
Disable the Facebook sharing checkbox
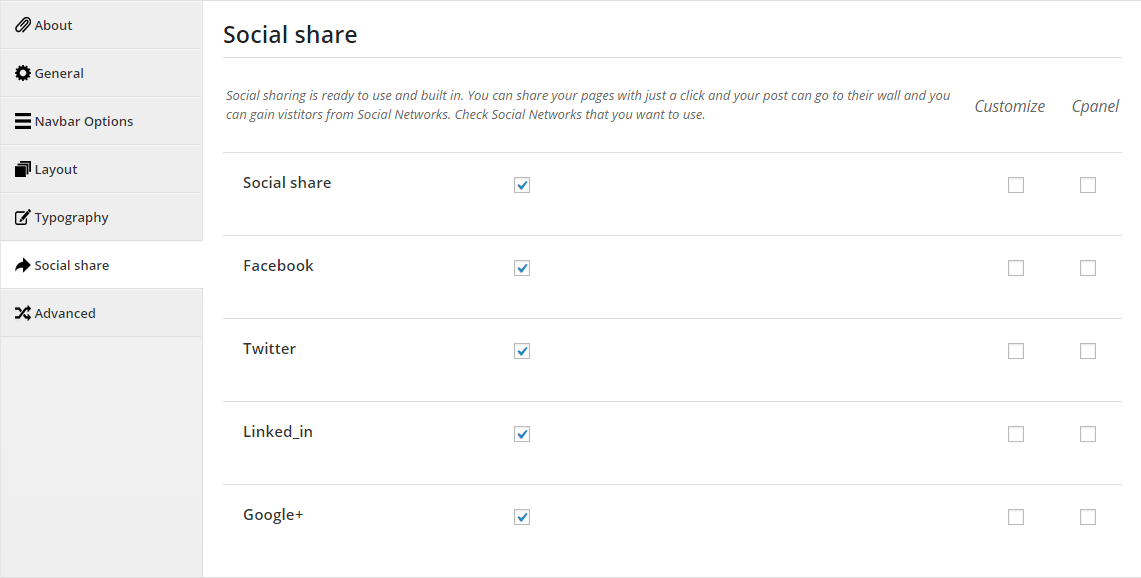(522, 268)
